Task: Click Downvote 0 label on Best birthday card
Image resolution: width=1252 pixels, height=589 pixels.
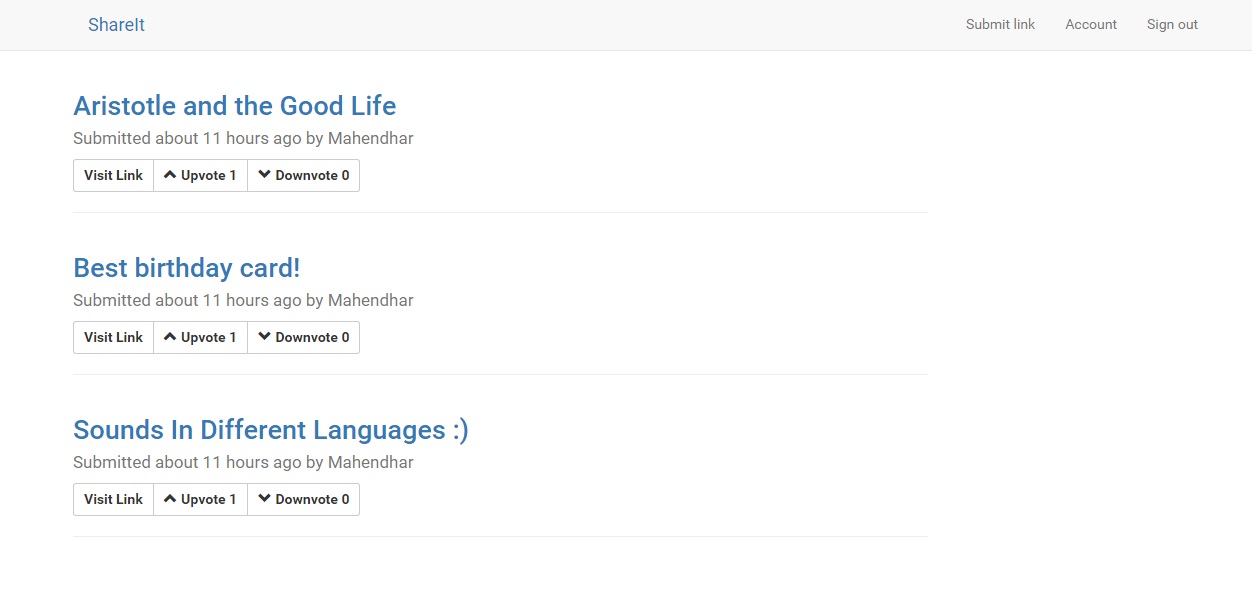Action: point(312,337)
